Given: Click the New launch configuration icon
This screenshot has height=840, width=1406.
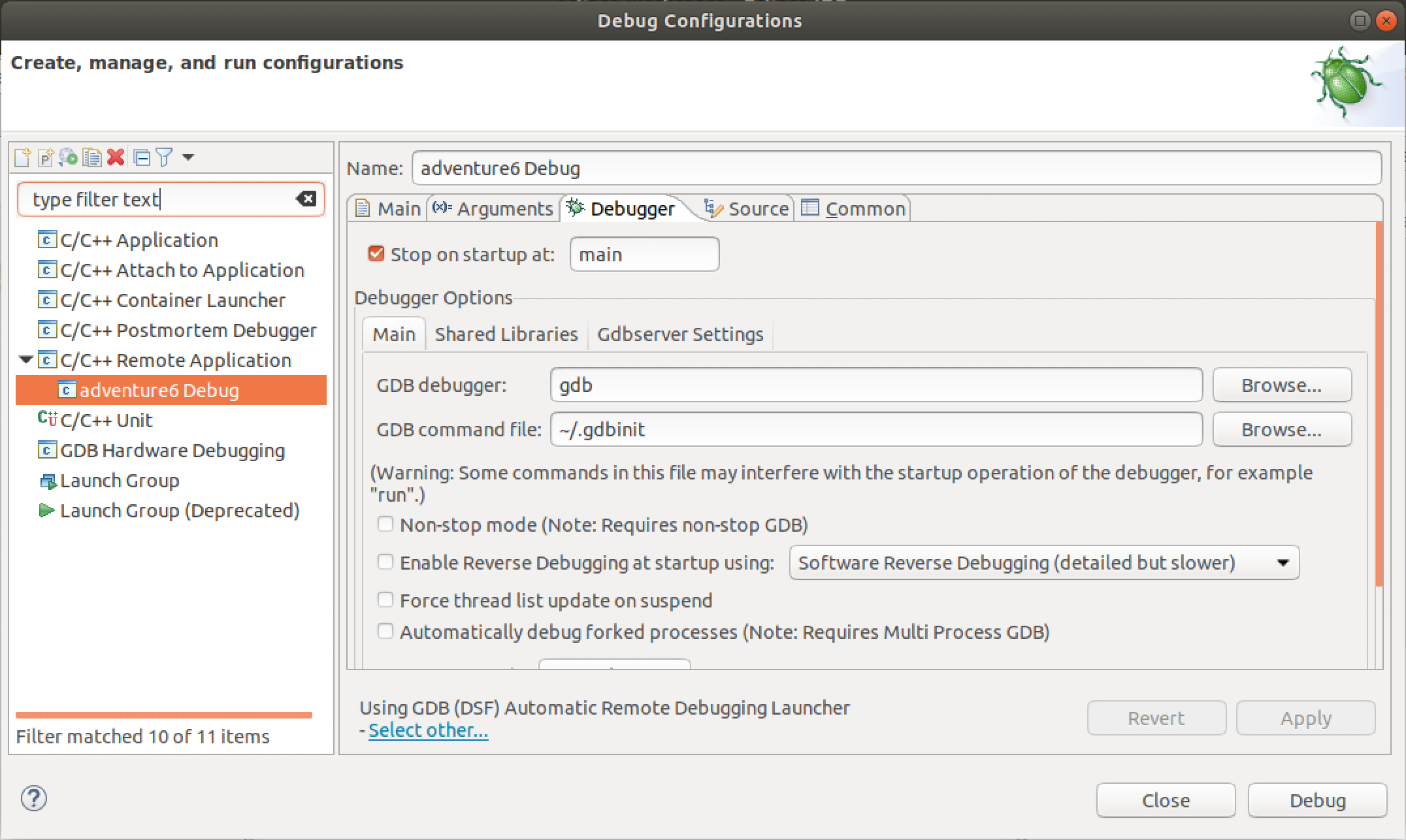Looking at the screenshot, I should pos(22,157).
